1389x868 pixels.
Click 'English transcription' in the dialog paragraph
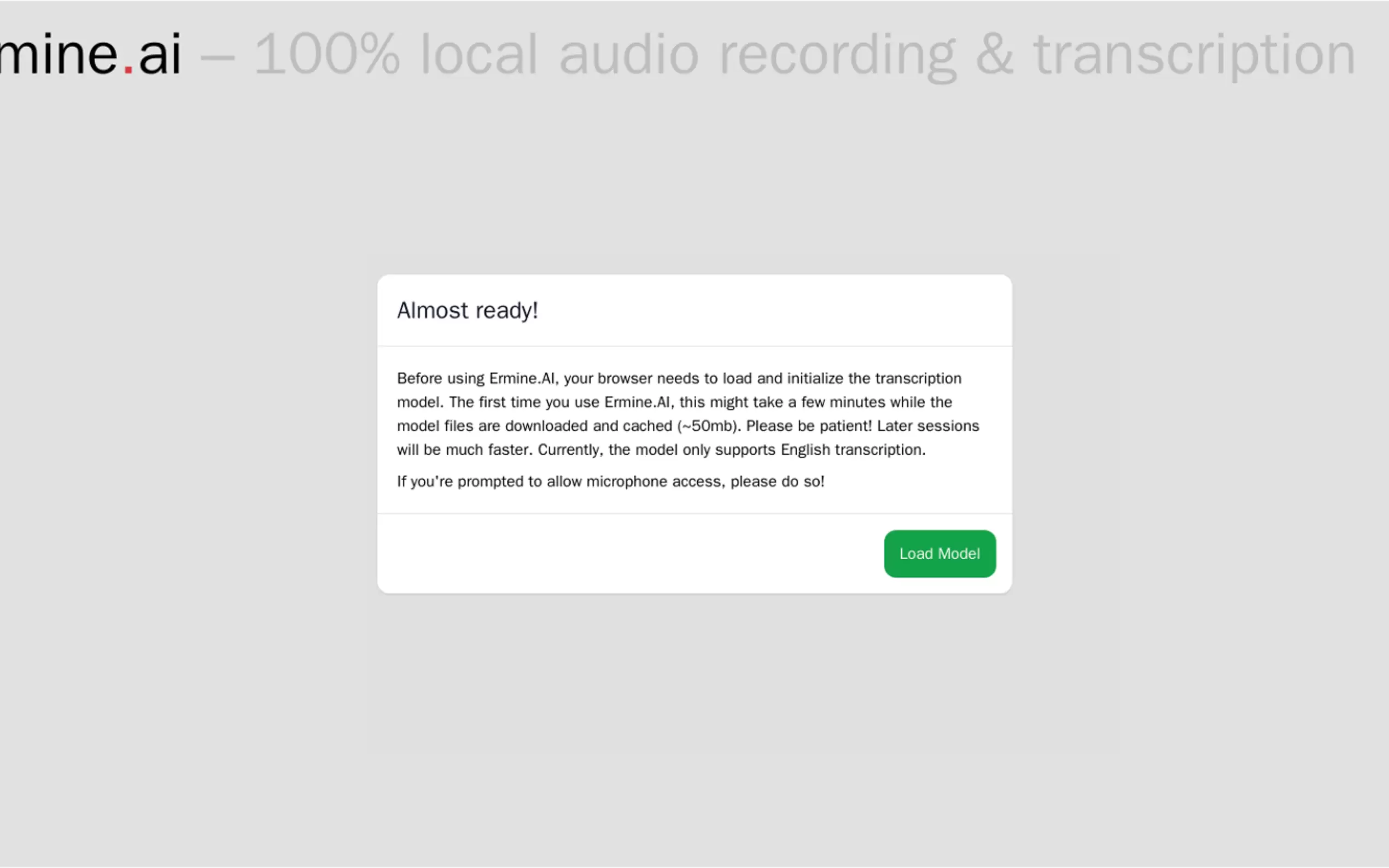pos(853,449)
